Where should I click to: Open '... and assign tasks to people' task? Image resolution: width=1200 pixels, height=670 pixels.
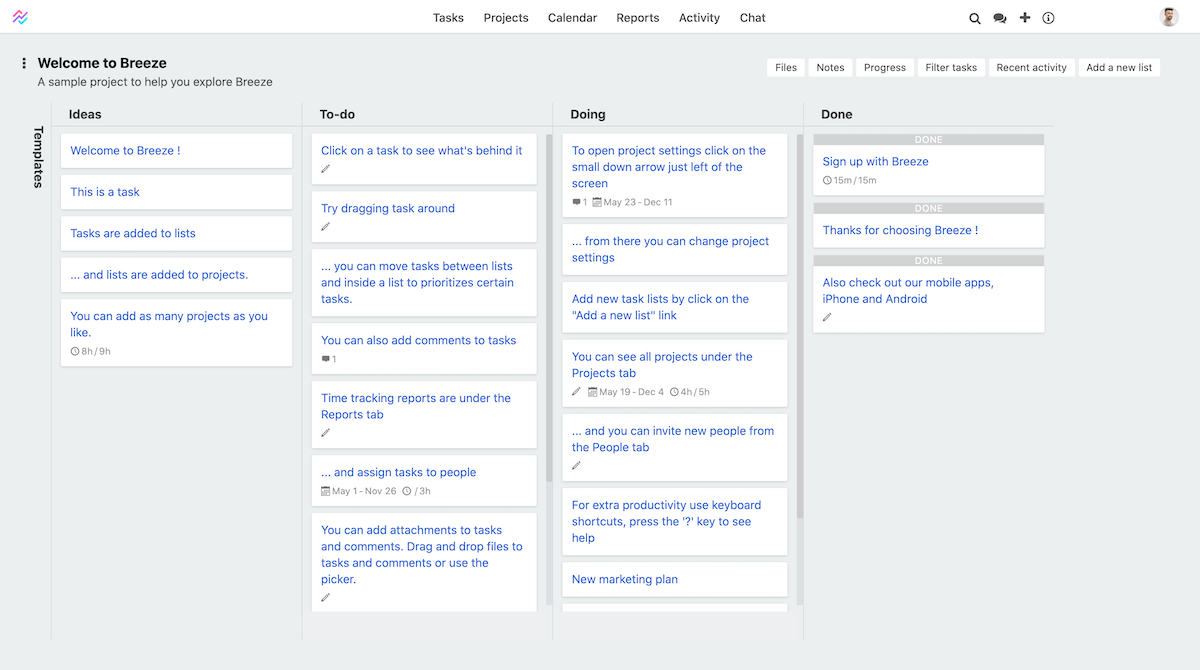(424, 480)
